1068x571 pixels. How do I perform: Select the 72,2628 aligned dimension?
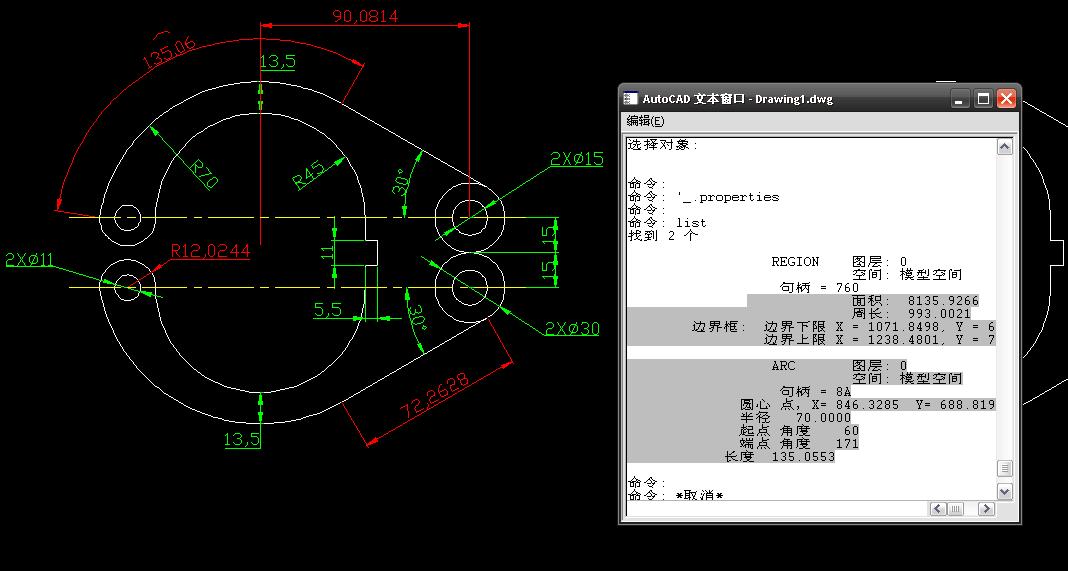click(x=435, y=396)
